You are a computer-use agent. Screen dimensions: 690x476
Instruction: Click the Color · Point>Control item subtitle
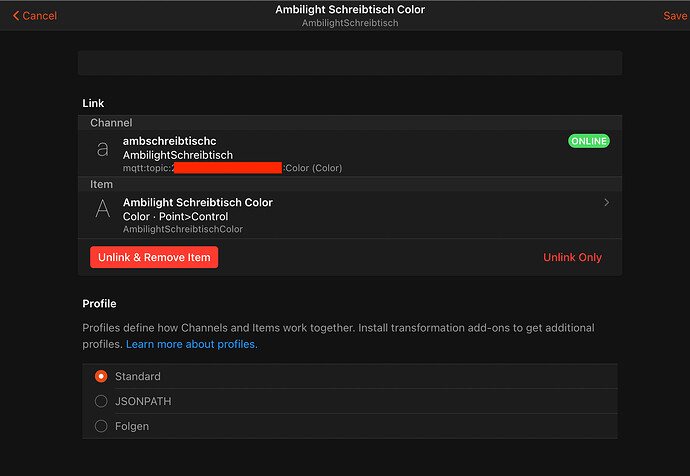click(x=175, y=216)
